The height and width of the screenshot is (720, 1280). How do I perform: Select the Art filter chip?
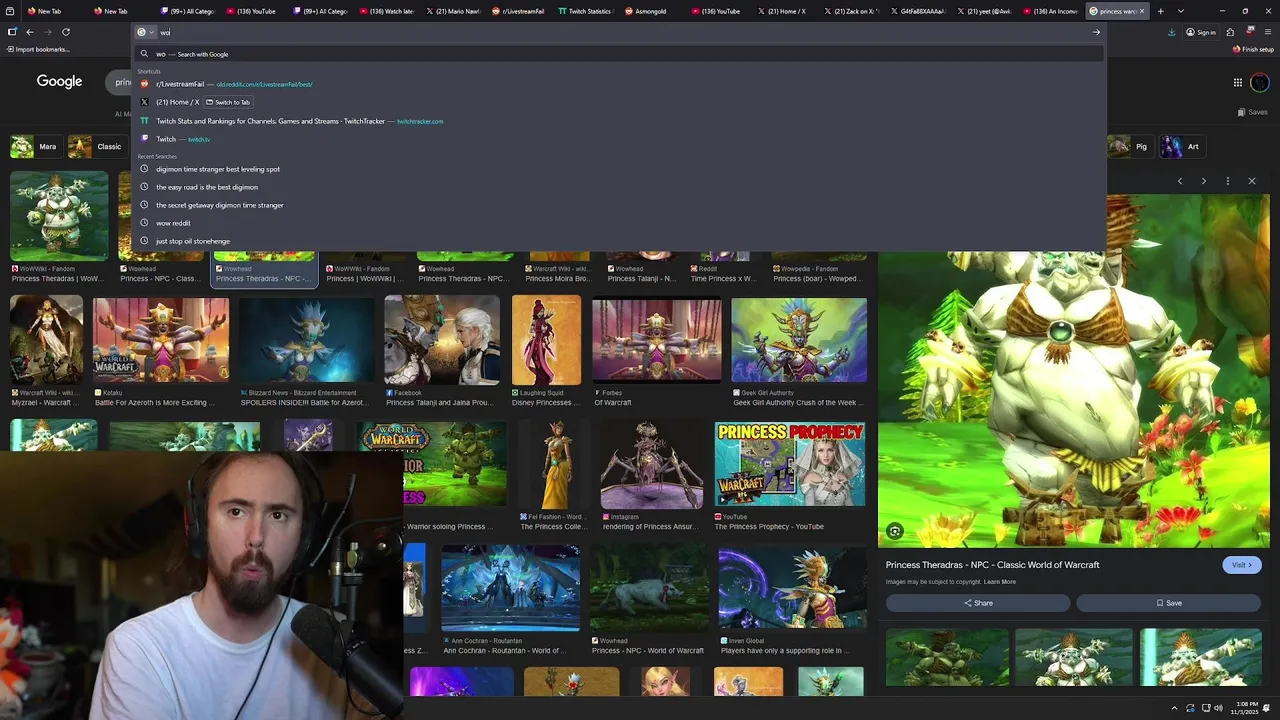pos(1182,147)
